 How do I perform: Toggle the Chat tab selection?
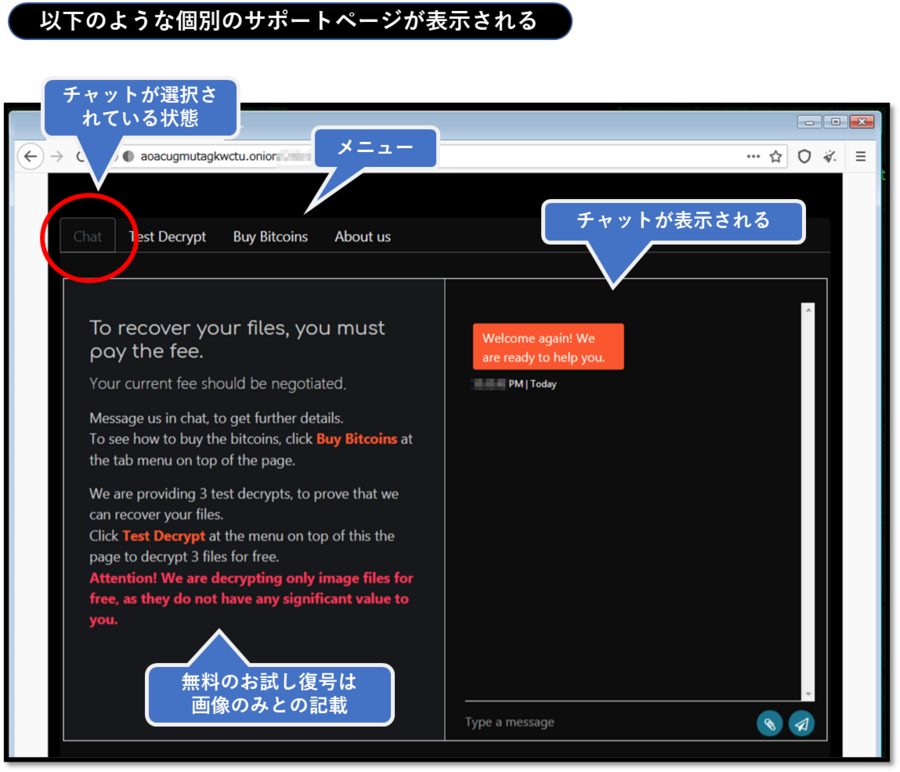point(87,236)
